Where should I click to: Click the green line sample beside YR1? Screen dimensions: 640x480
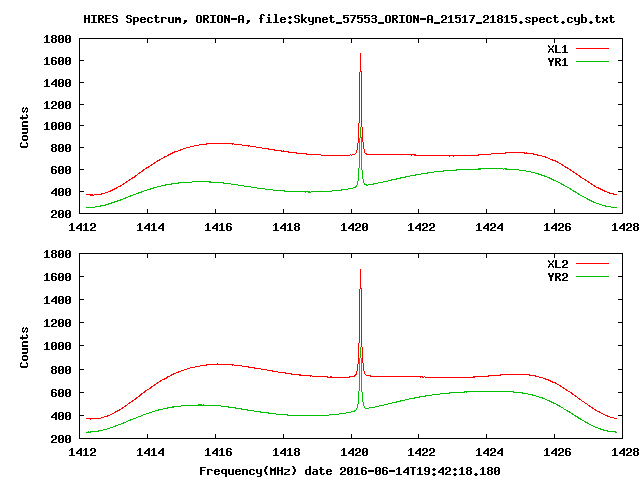[x=592, y=62]
